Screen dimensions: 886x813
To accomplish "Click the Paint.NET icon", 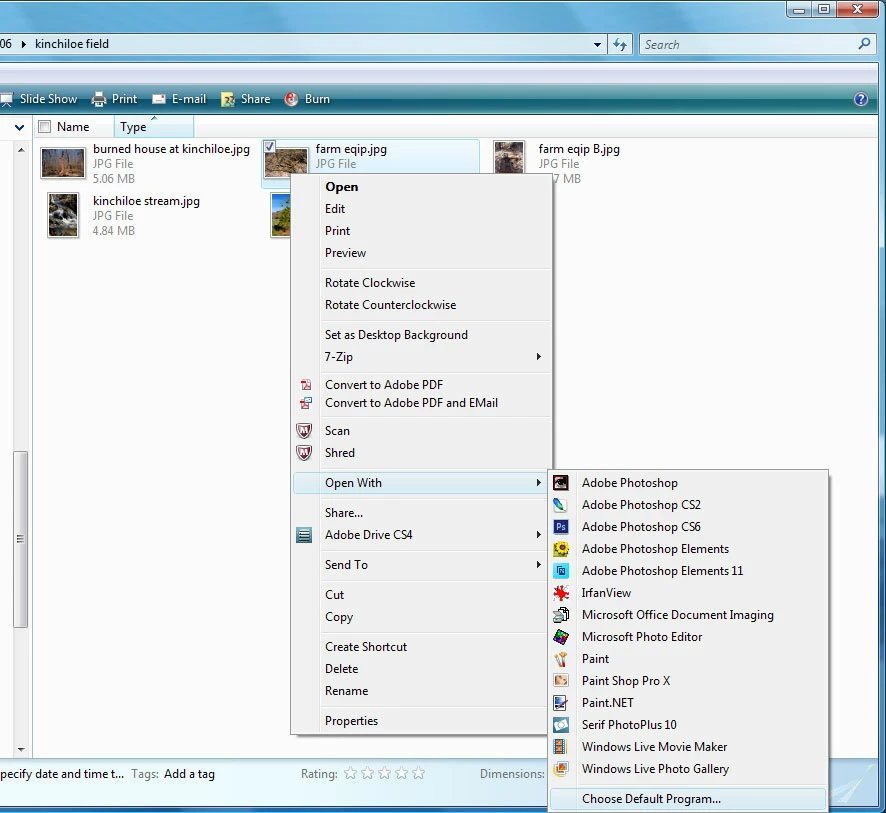I will [x=561, y=703].
